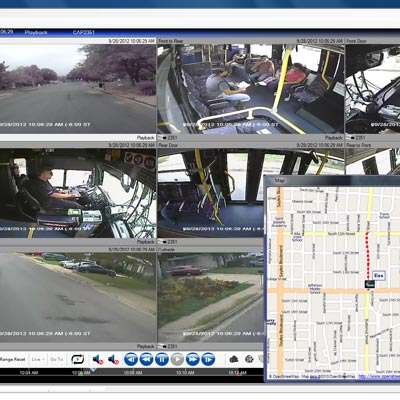Click the loop playback icon
The image size is (400, 400).
tap(78, 359)
